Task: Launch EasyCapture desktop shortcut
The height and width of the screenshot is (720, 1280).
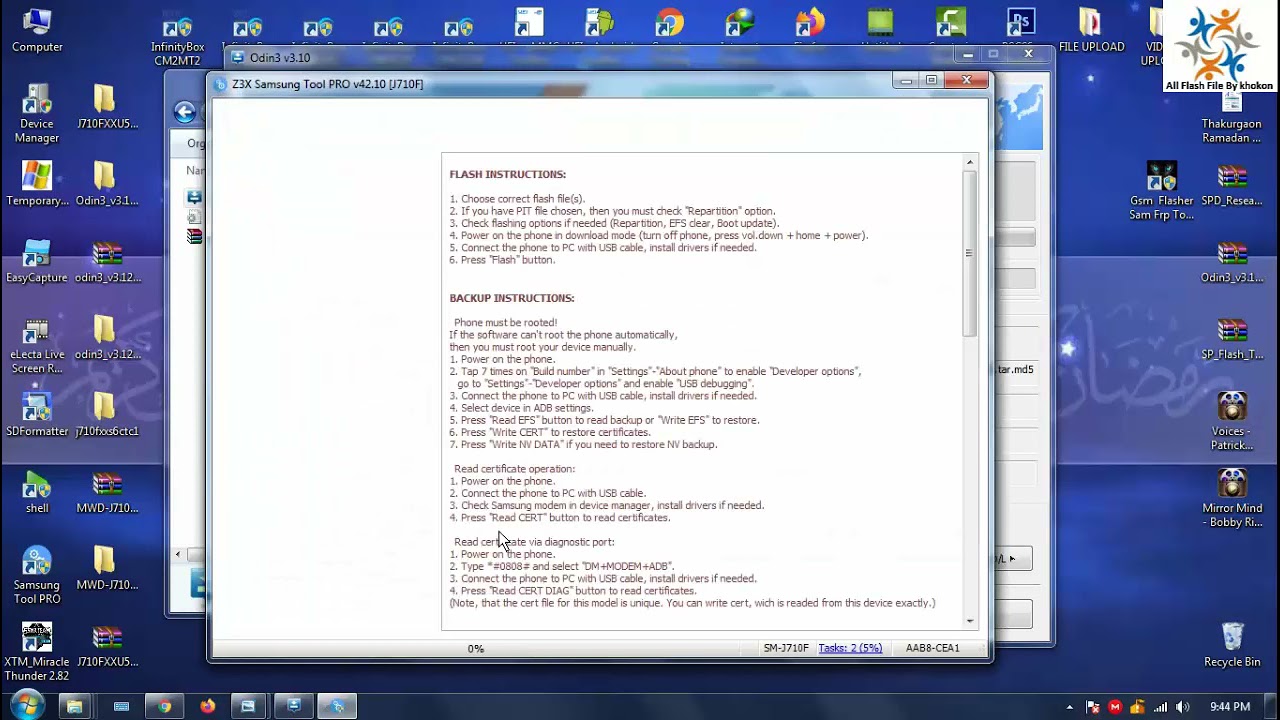Action: tap(37, 261)
